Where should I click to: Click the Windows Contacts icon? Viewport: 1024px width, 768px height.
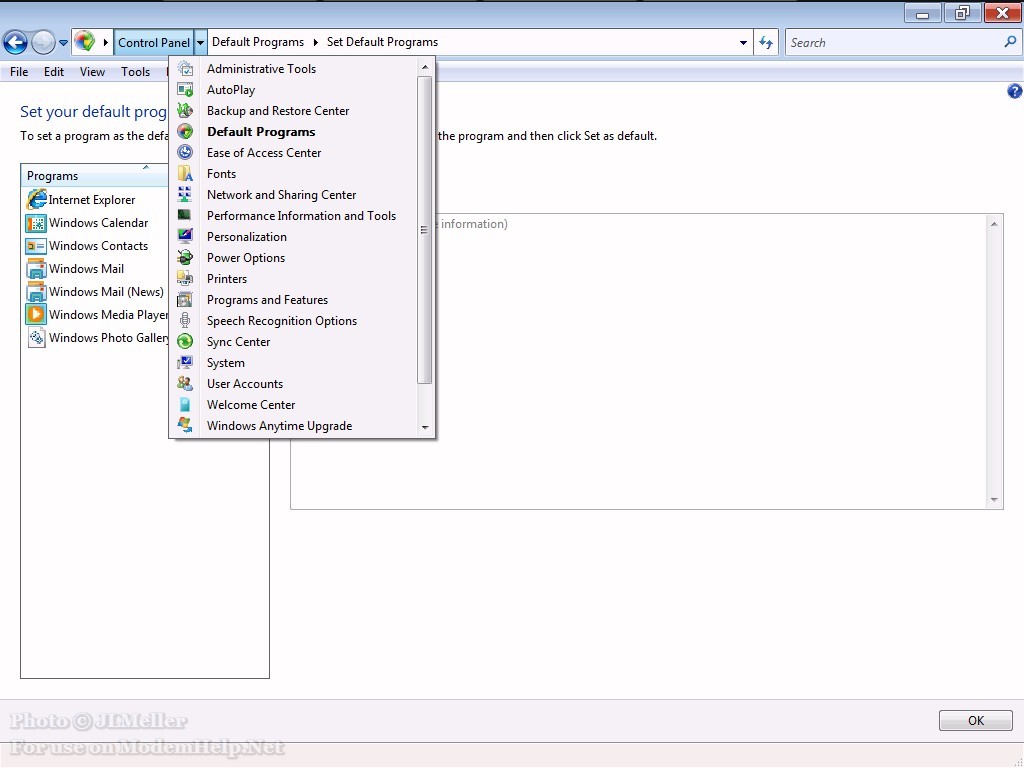36,246
